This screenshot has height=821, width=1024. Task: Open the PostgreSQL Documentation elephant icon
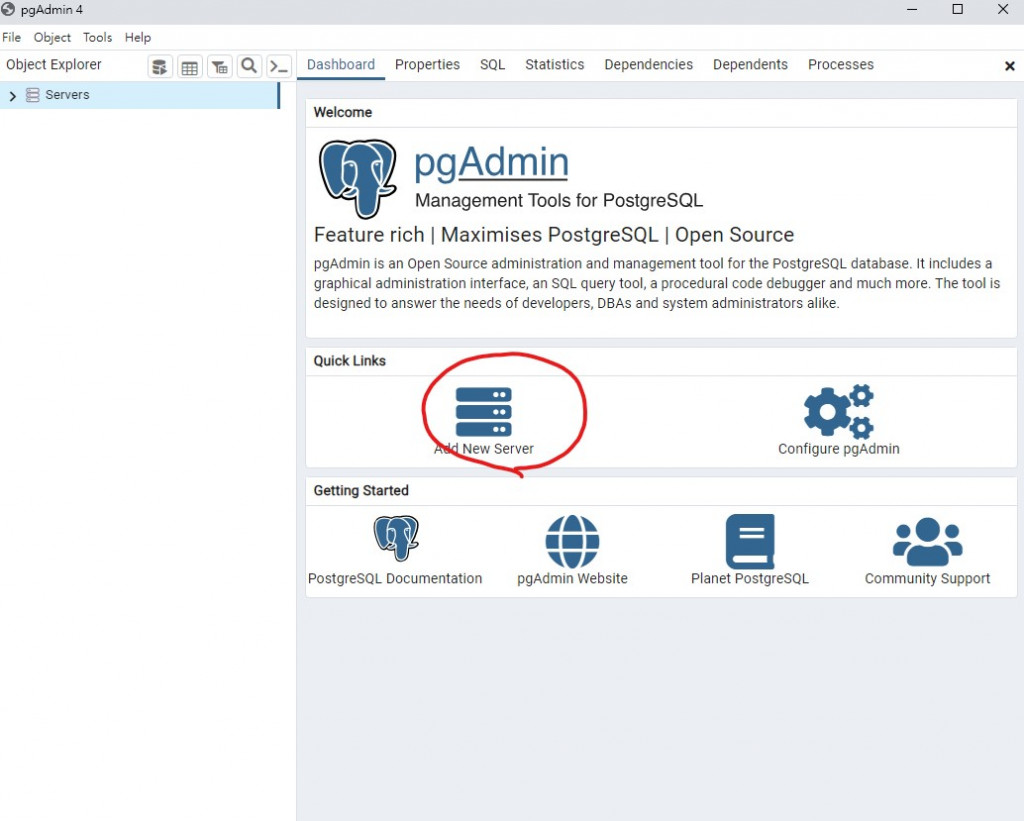point(396,538)
